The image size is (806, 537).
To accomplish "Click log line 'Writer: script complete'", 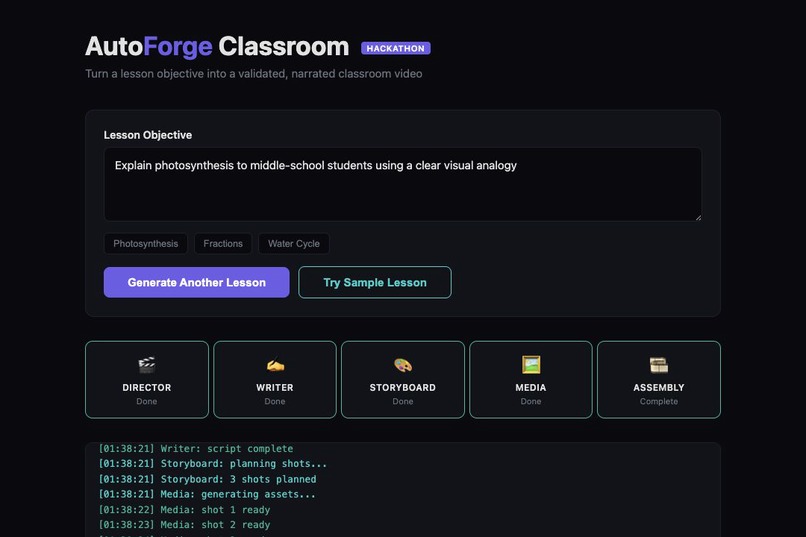I will point(195,449).
